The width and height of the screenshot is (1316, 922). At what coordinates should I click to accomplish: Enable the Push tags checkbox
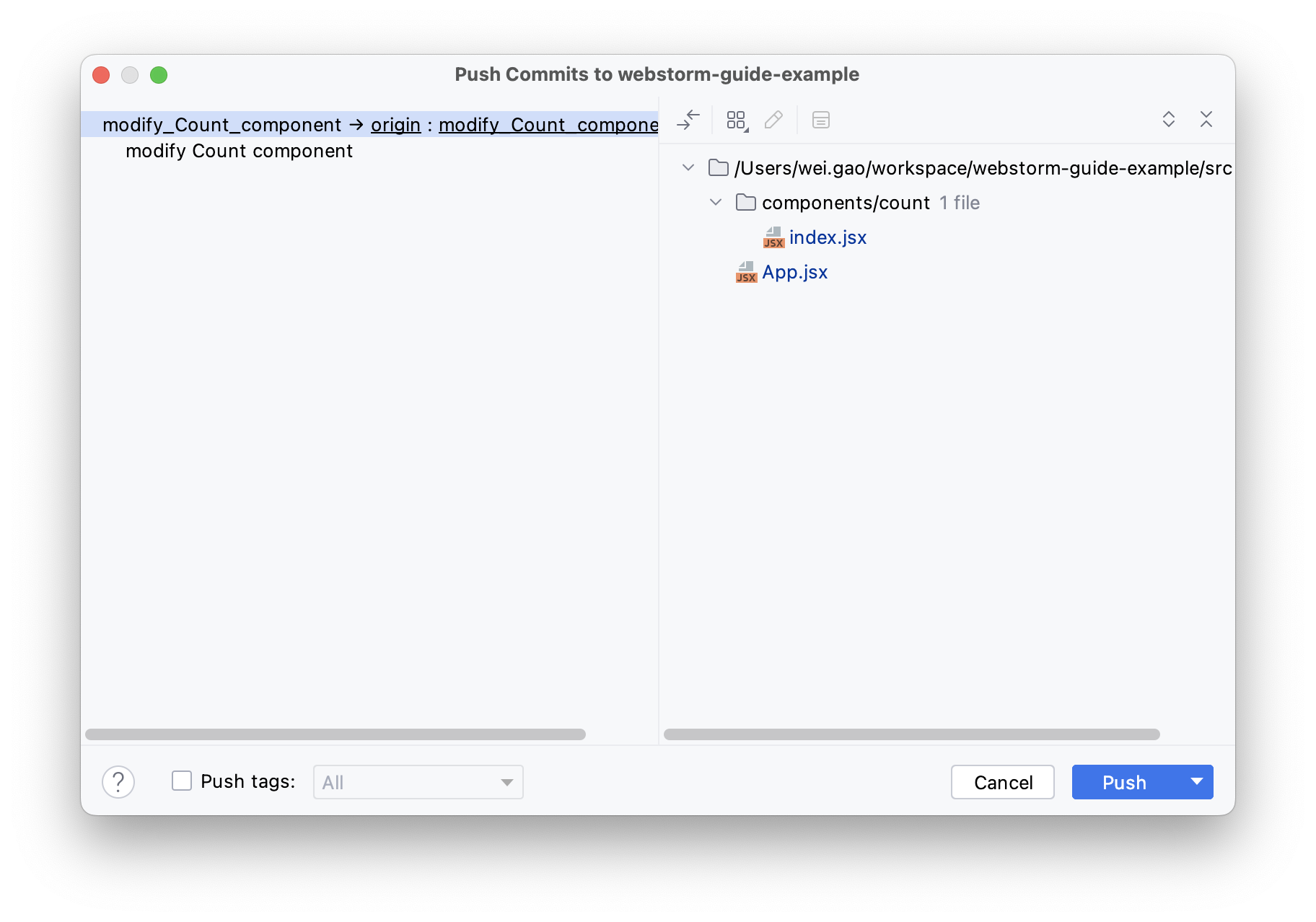182,781
